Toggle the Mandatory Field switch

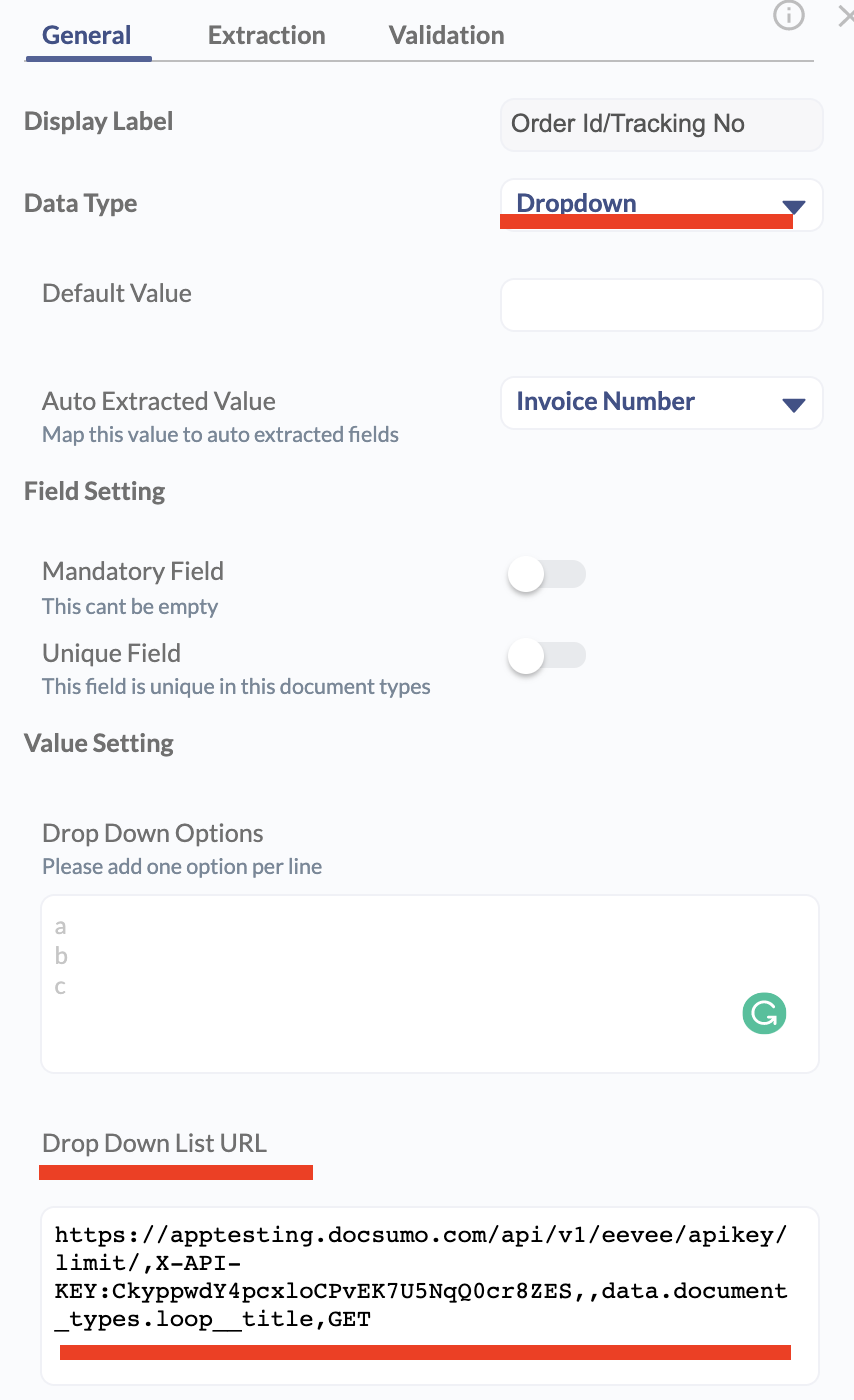(x=546, y=575)
